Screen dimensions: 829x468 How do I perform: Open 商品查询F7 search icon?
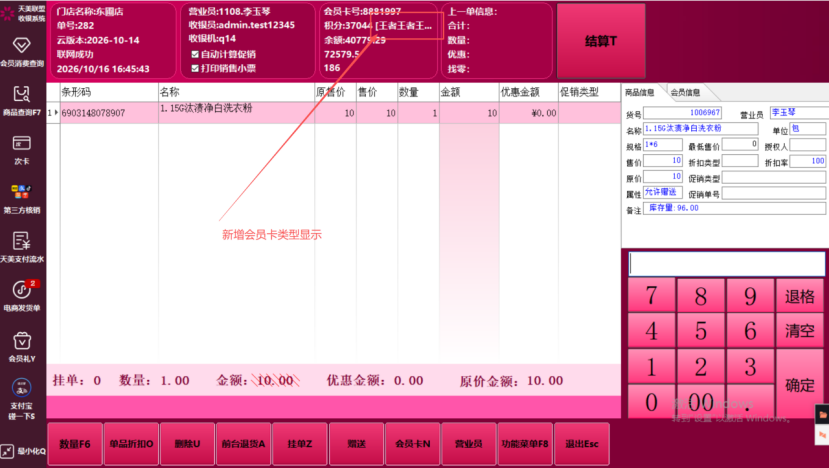pos(22,95)
